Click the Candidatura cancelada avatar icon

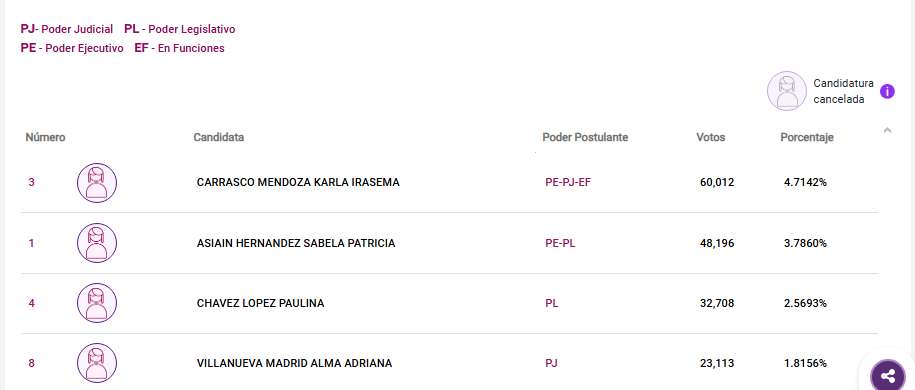tap(787, 91)
